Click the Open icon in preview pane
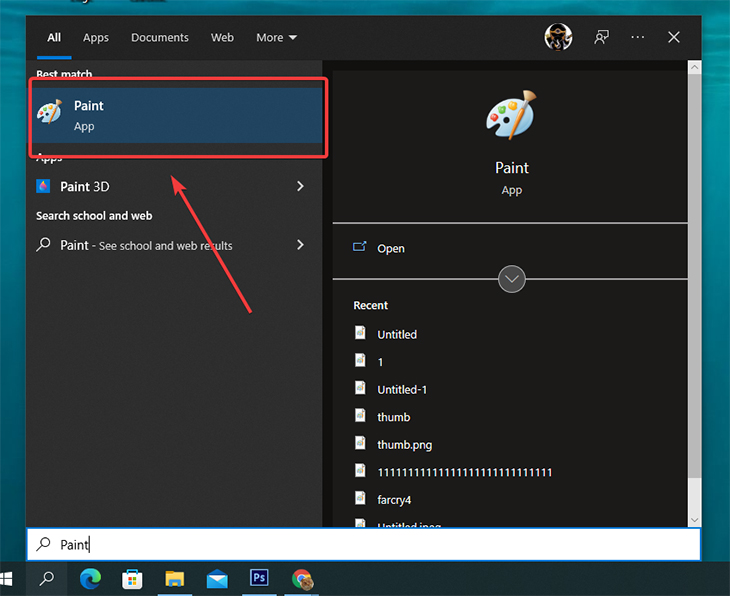The height and width of the screenshot is (596, 730). point(359,247)
